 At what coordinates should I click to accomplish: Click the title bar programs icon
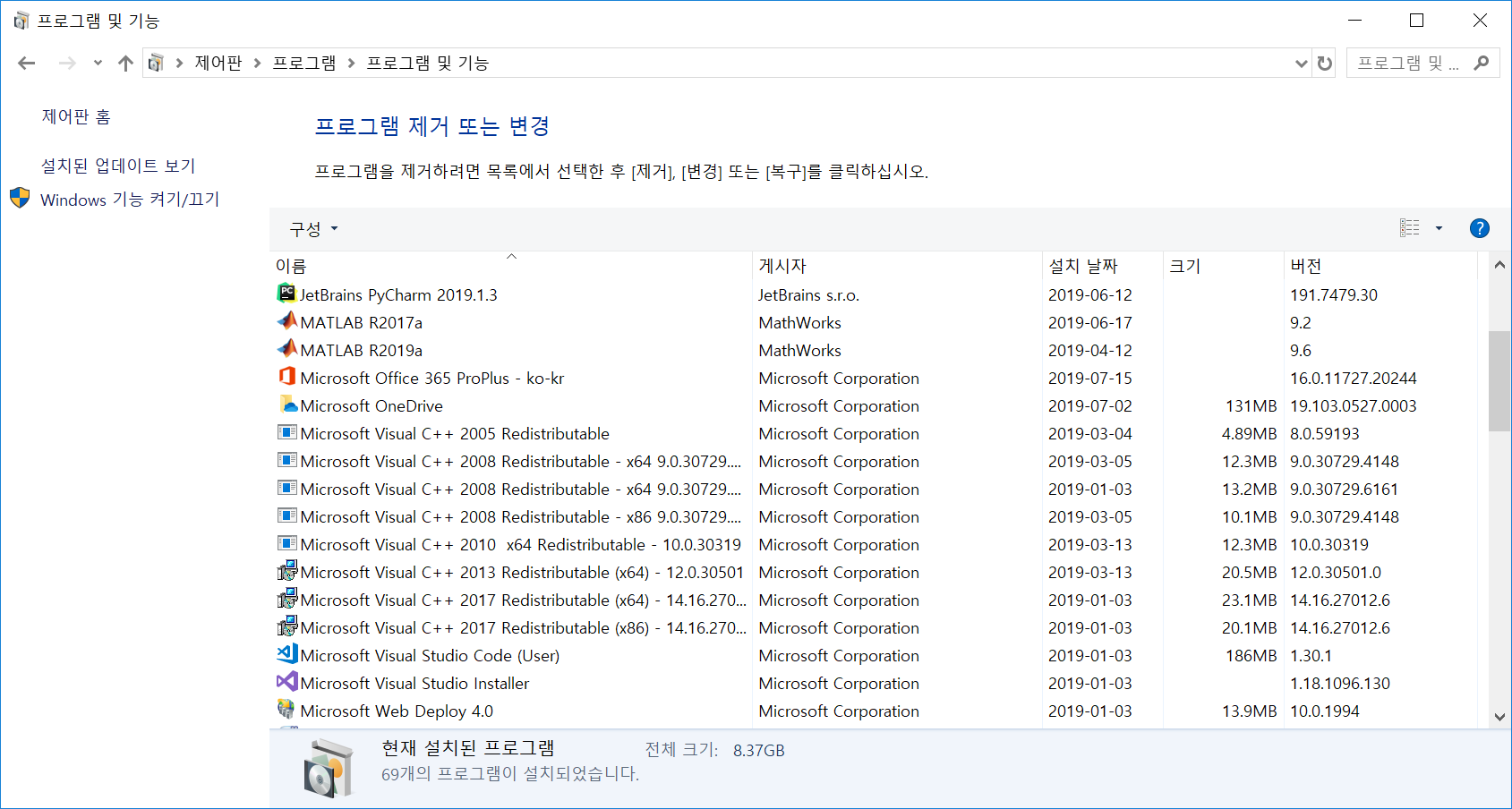coord(21,21)
